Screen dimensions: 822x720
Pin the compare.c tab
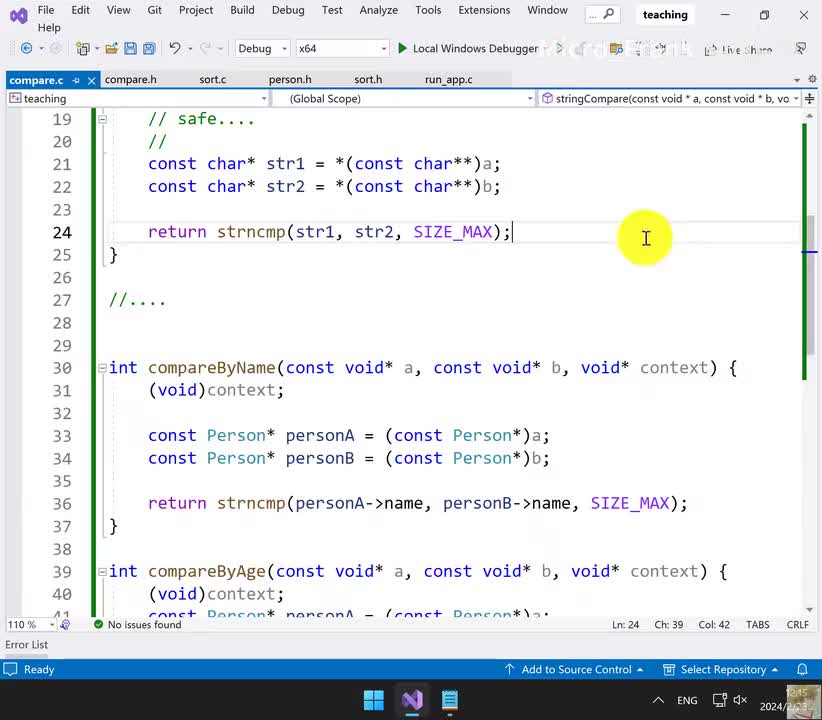76,80
